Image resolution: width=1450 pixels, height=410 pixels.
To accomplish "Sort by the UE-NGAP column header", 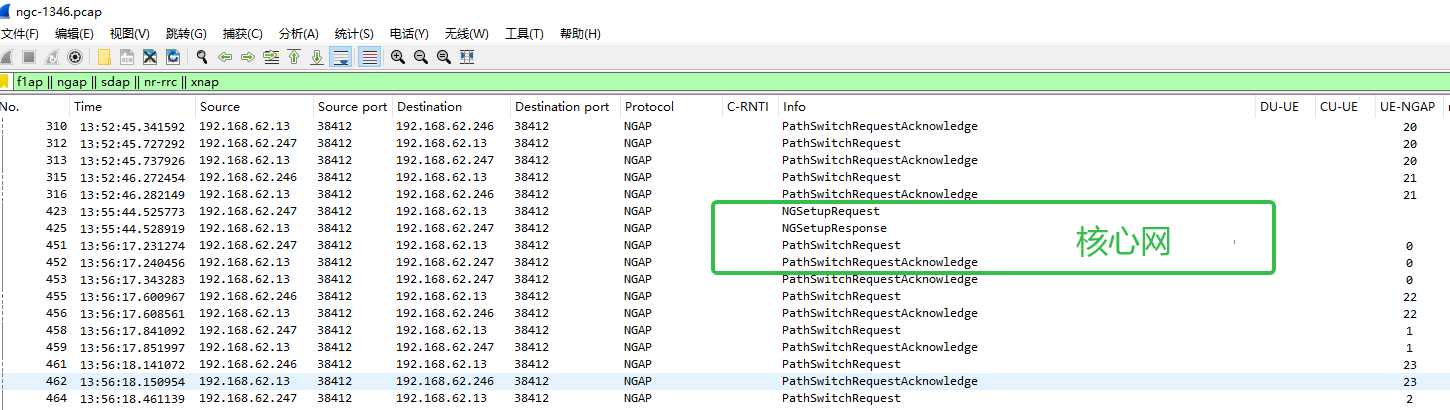I will (x=1407, y=107).
